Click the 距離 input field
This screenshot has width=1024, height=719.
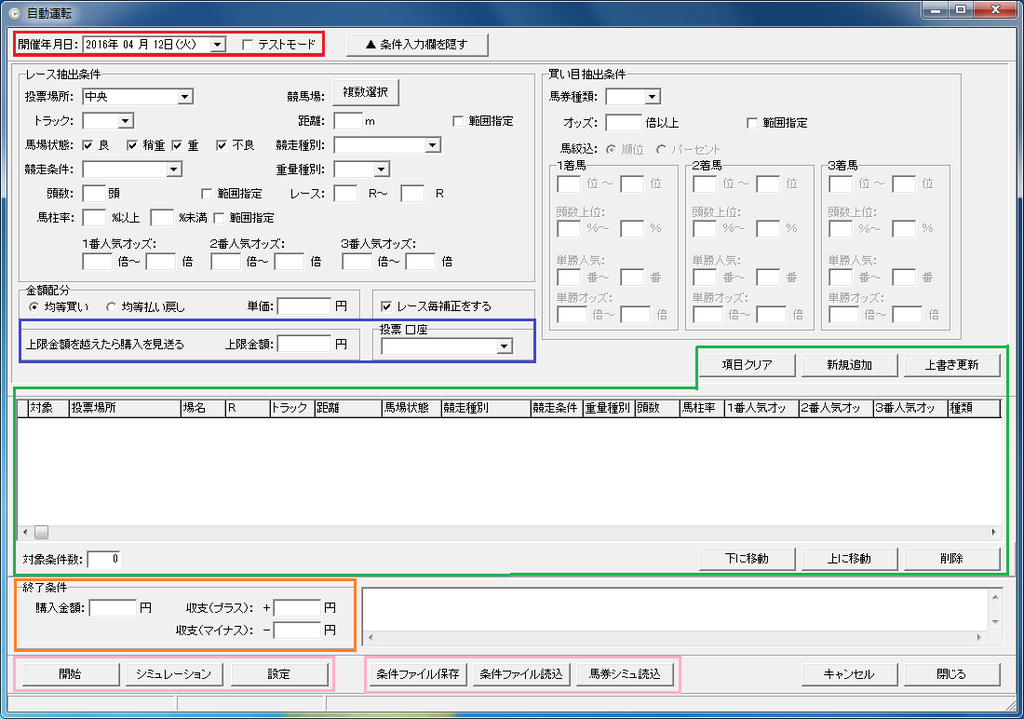348,121
